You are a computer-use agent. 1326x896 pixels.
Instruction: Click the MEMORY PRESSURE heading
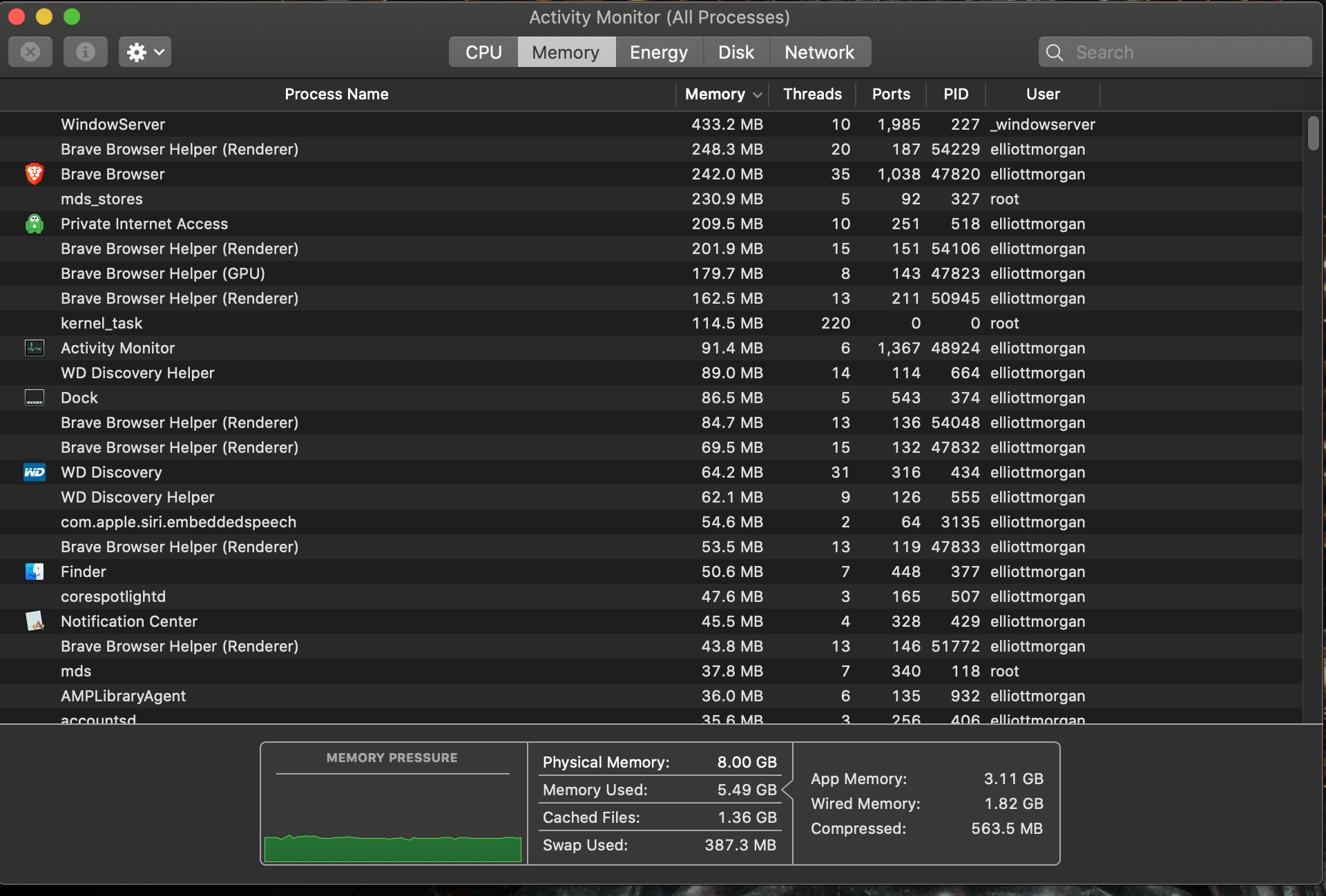pyautogui.click(x=392, y=758)
